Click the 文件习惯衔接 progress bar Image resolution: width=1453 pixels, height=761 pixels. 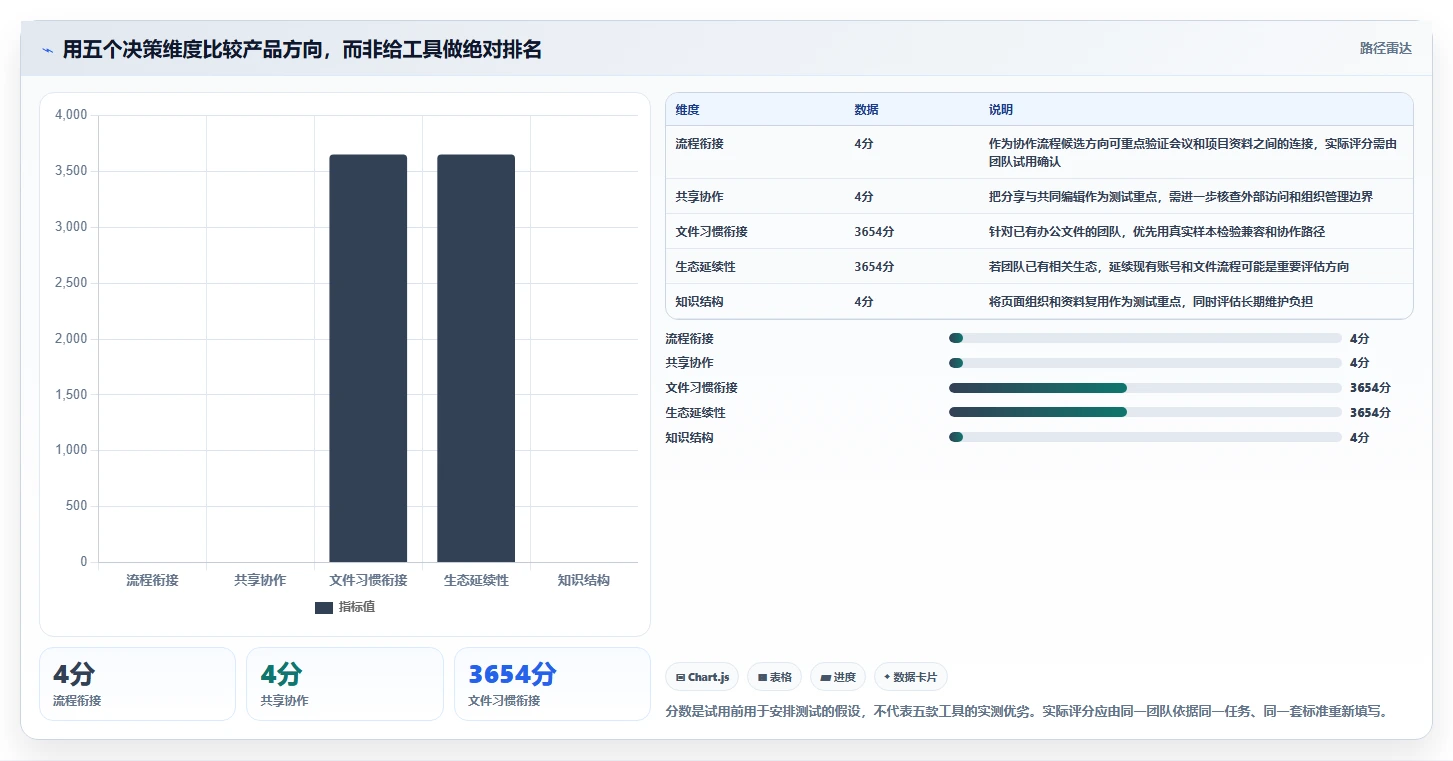pyautogui.click(x=1145, y=388)
